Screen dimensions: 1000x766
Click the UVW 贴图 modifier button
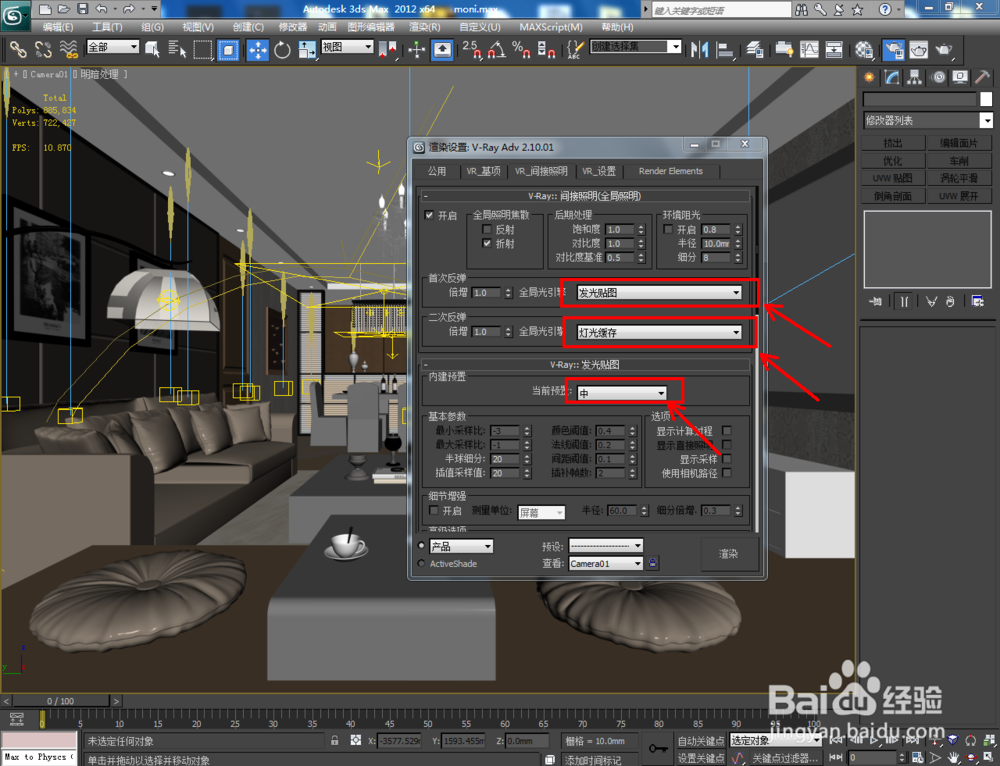[x=892, y=179]
